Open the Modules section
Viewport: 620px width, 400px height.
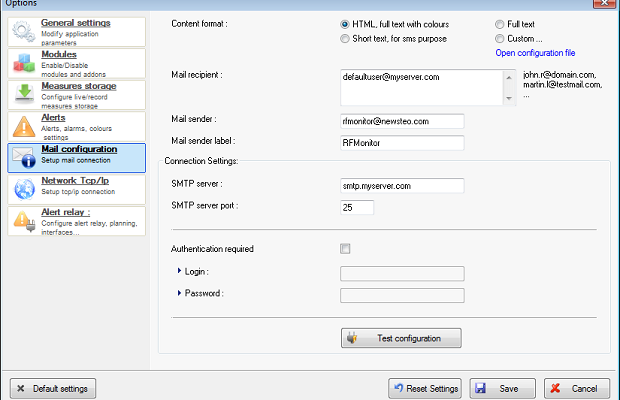76,63
